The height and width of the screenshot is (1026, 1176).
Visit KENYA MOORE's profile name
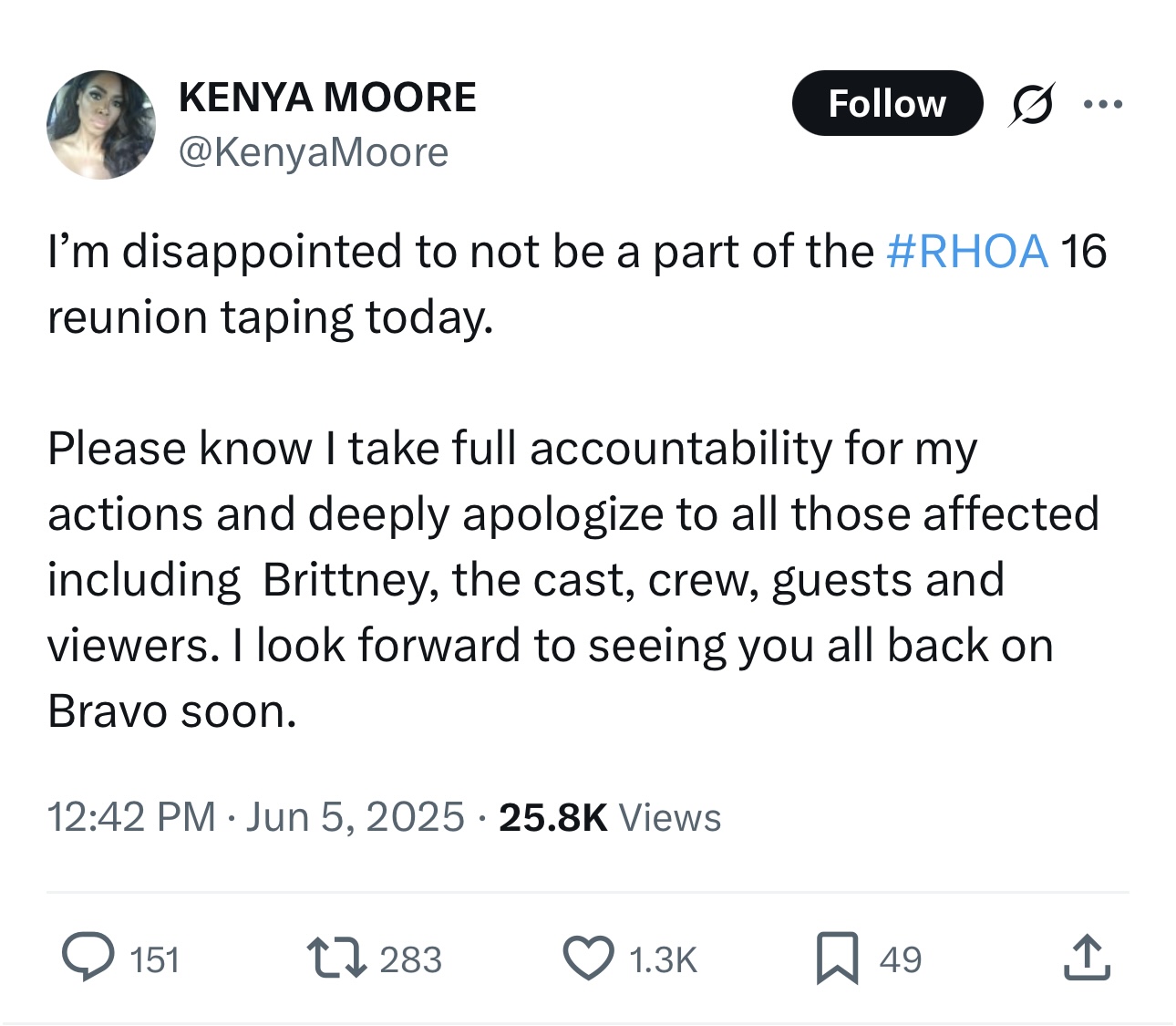[328, 95]
